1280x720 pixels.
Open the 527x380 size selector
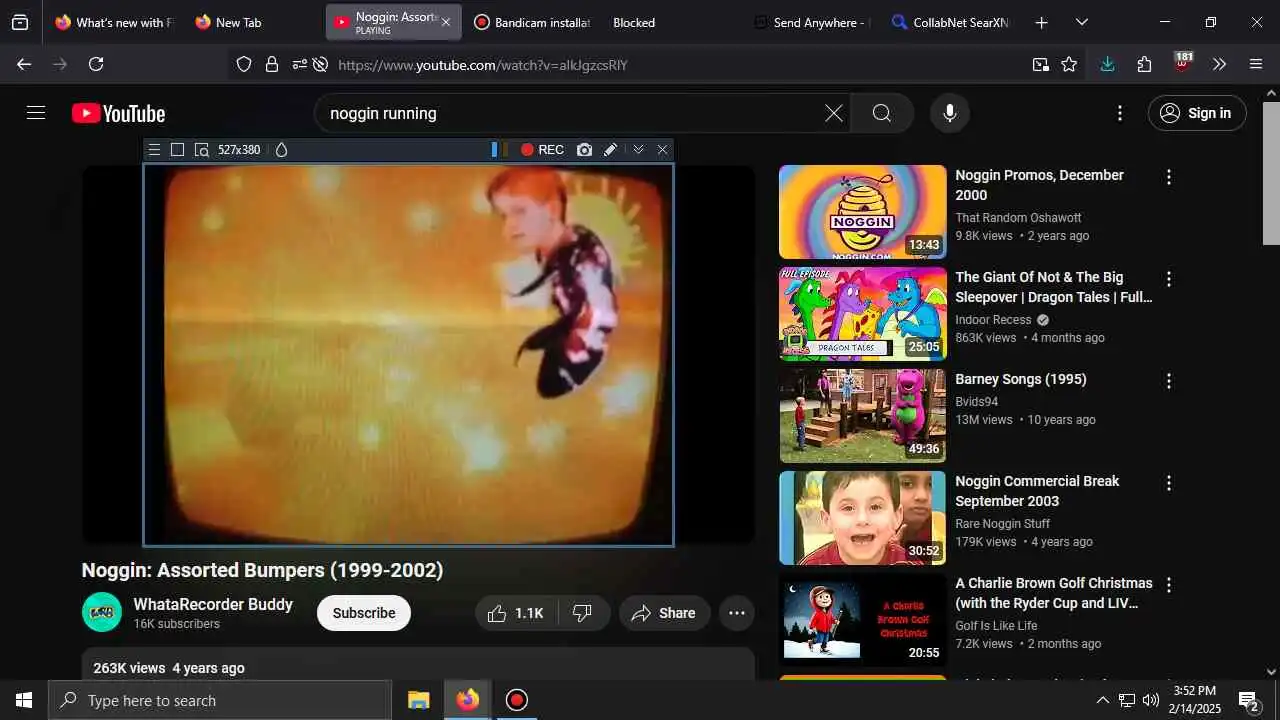pyautogui.click(x=239, y=150)
